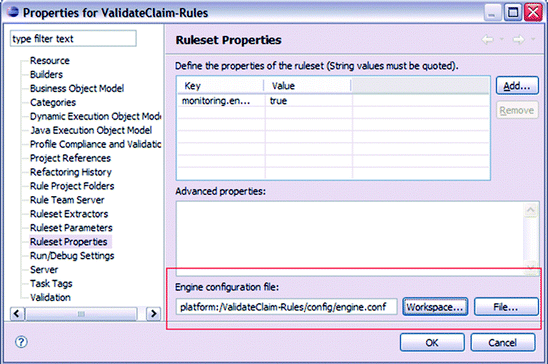Click the help question mark icon
The image size is (548, 364).
click(21, 342)
